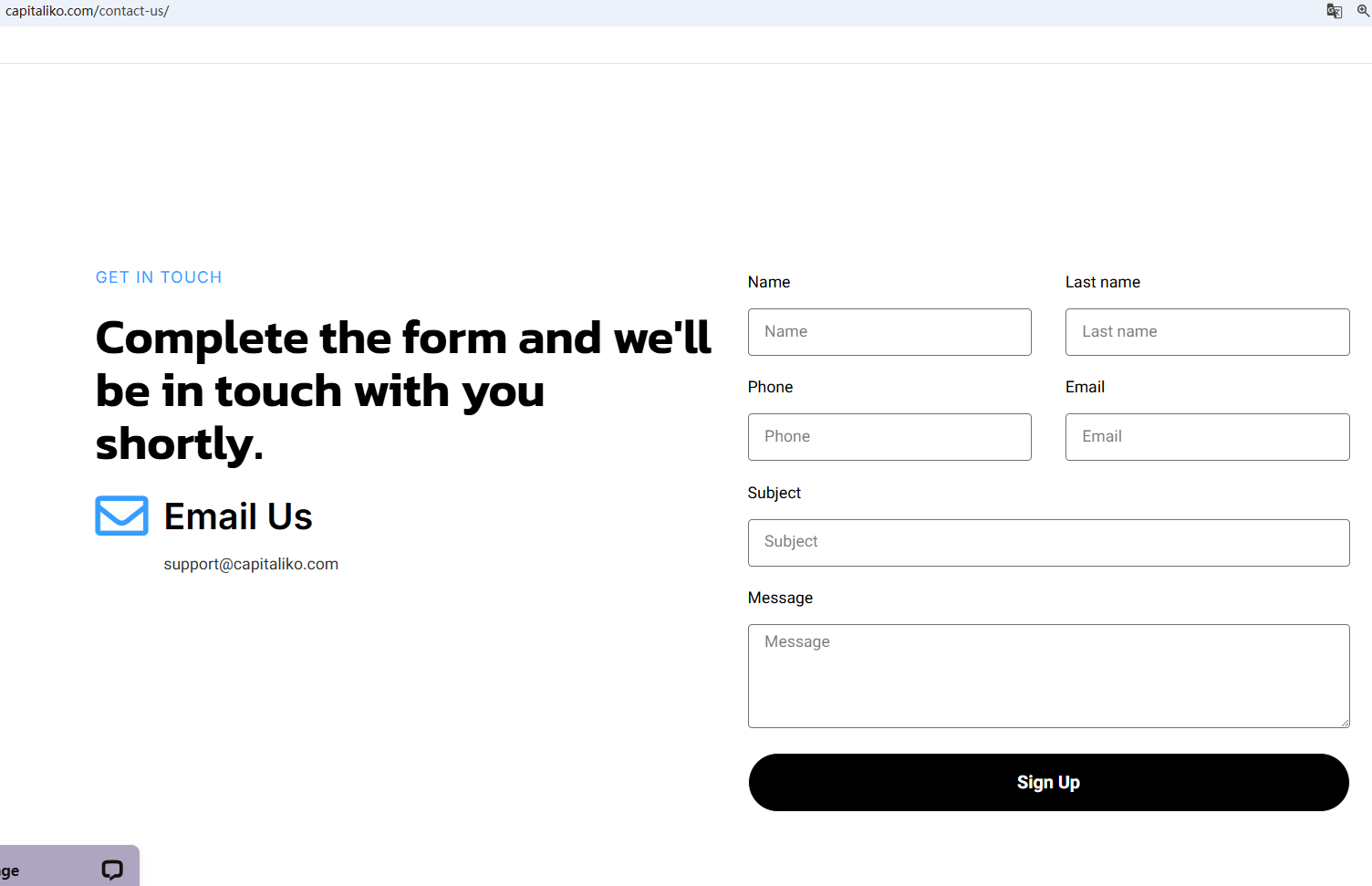Click the GET IN TOUCH heading text
Screen dimensions: 1372x886
tap(159, 277)
